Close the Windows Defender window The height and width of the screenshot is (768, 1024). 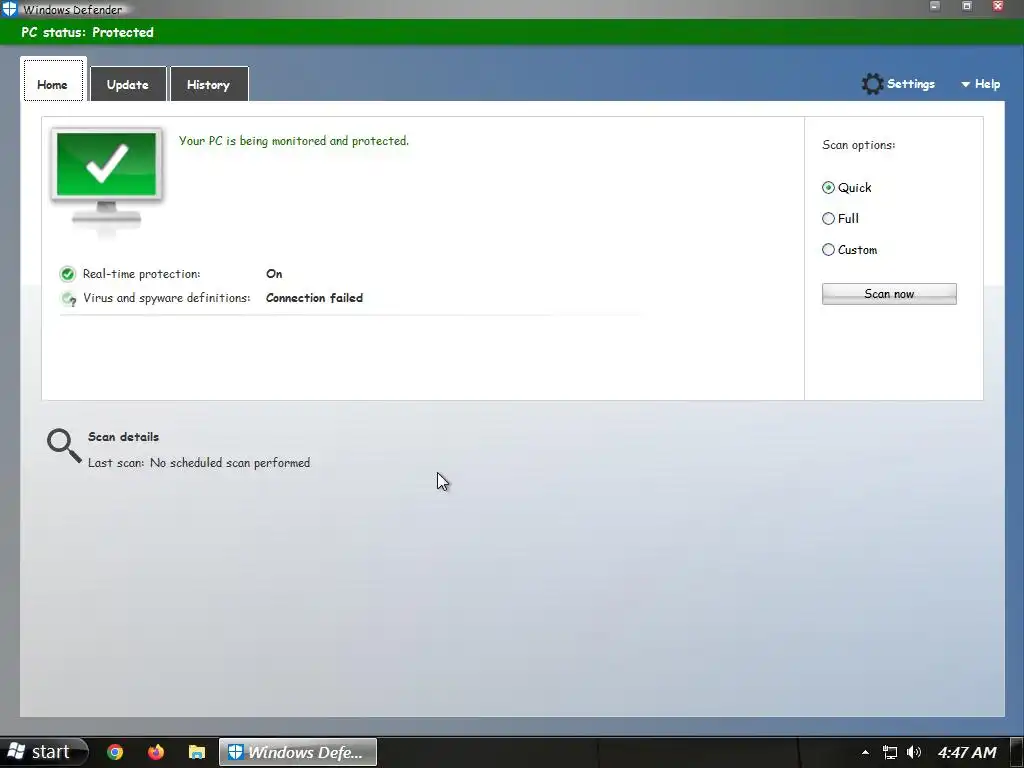(998, 7)
